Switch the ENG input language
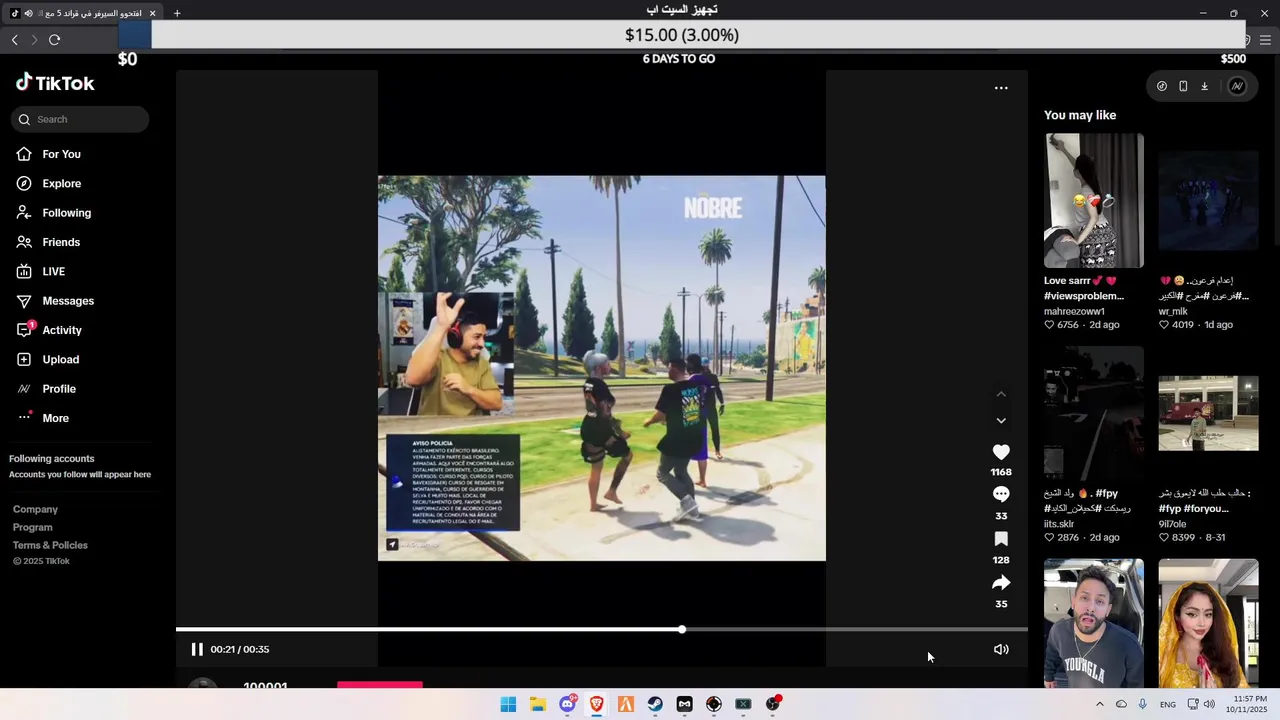The height and width of the screenshot is (720, 1280). [x=1168, y=704]
